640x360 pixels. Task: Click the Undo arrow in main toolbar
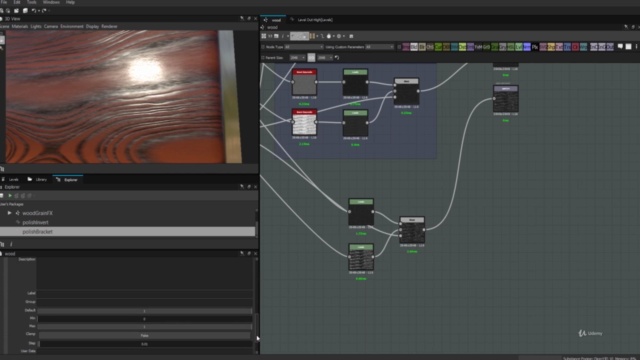click(x=34, y=11)
